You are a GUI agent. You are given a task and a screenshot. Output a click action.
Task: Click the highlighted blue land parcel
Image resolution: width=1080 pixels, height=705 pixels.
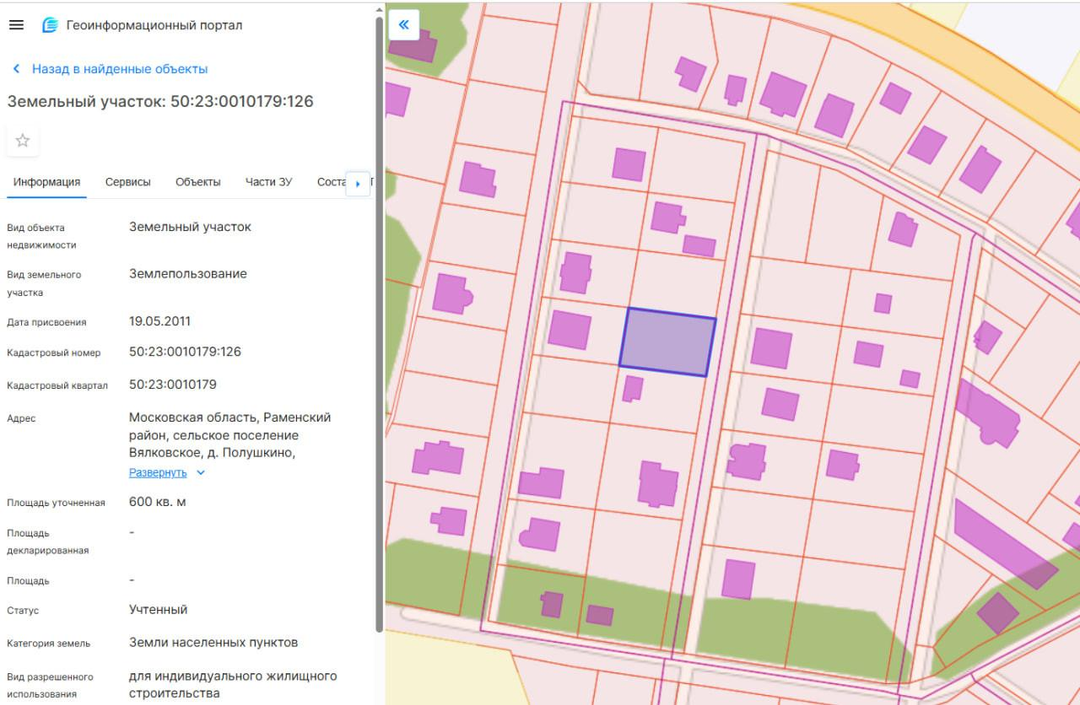click(x=667, y=342)
